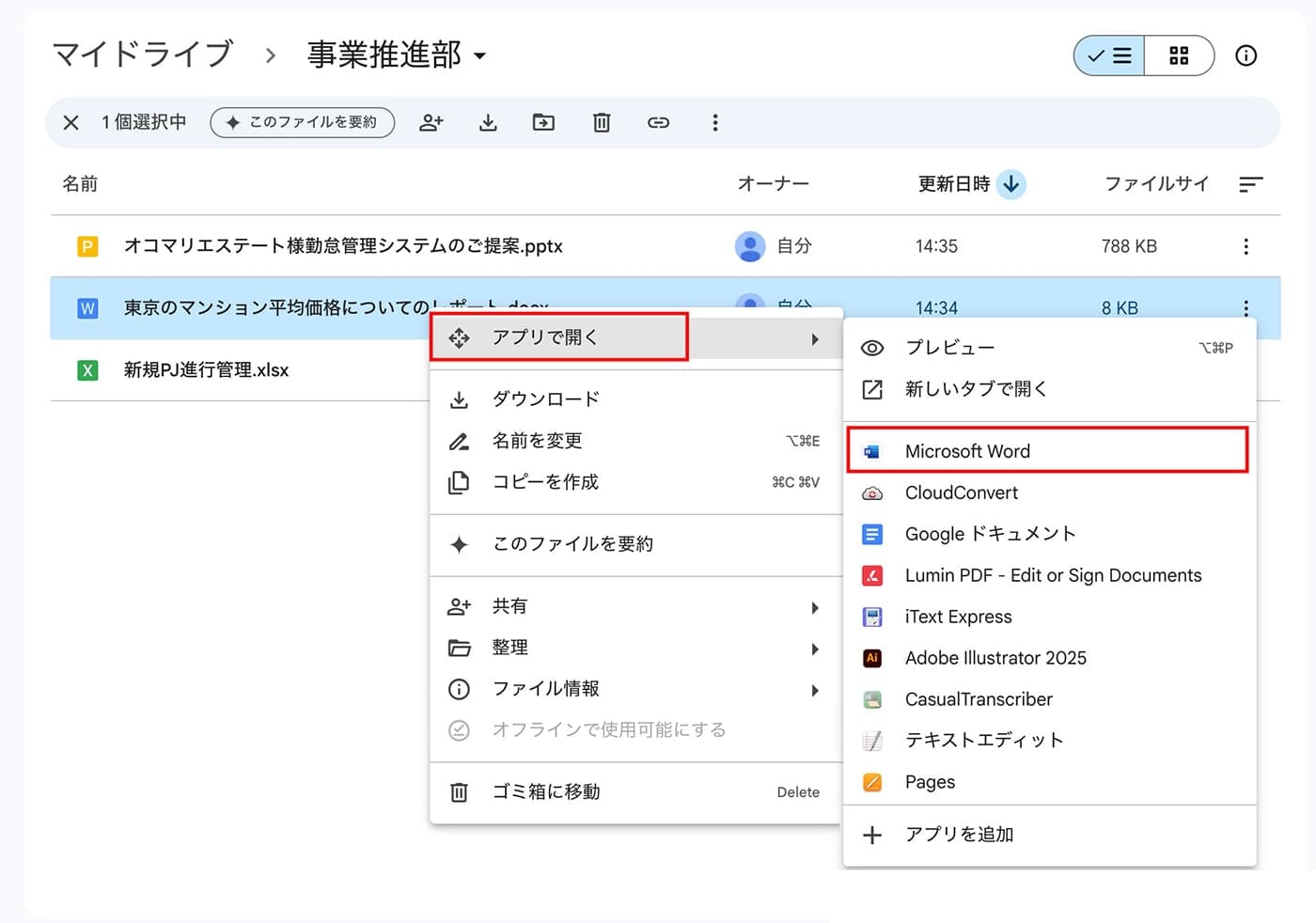Click the ファイルサイ column header

tap(1156, 184)
